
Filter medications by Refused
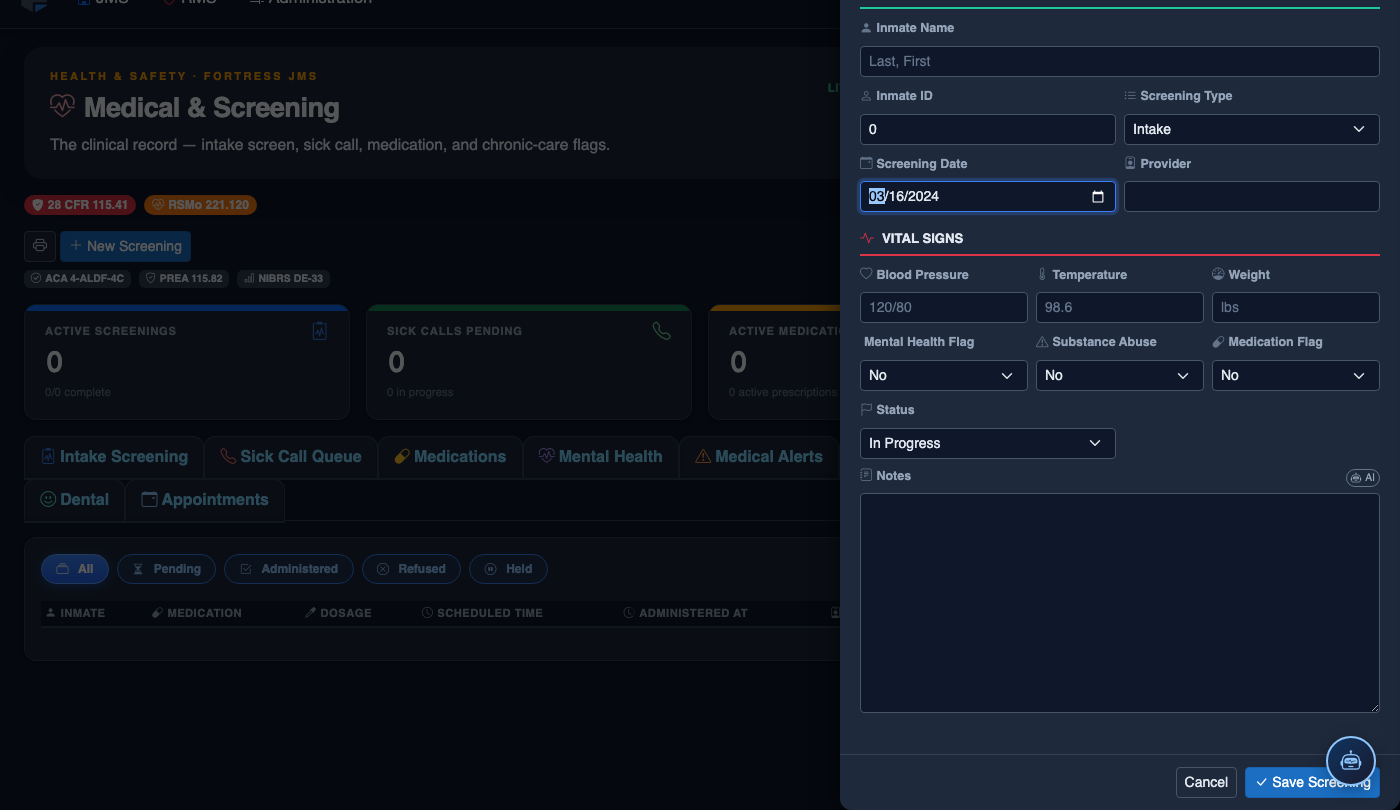click(x=411, y=569)
